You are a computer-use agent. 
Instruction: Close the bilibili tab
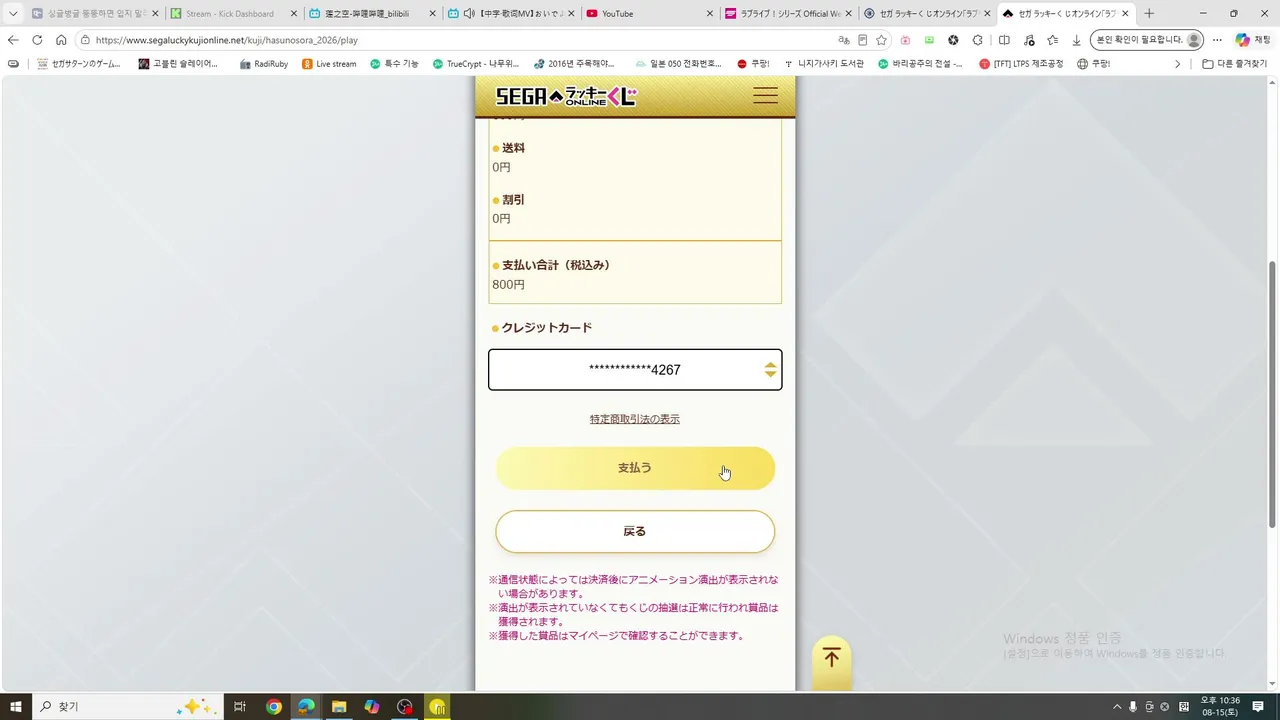click(432, 14)
